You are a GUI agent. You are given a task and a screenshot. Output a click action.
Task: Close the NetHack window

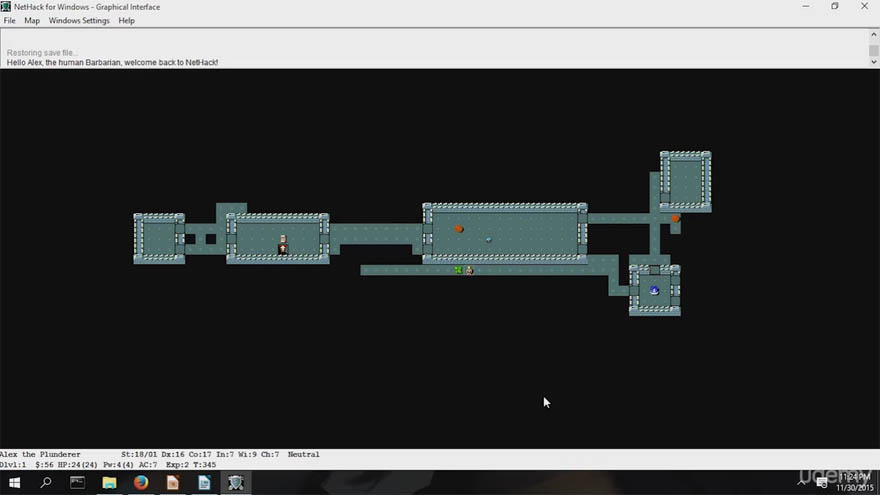click(x=864, y=6)
